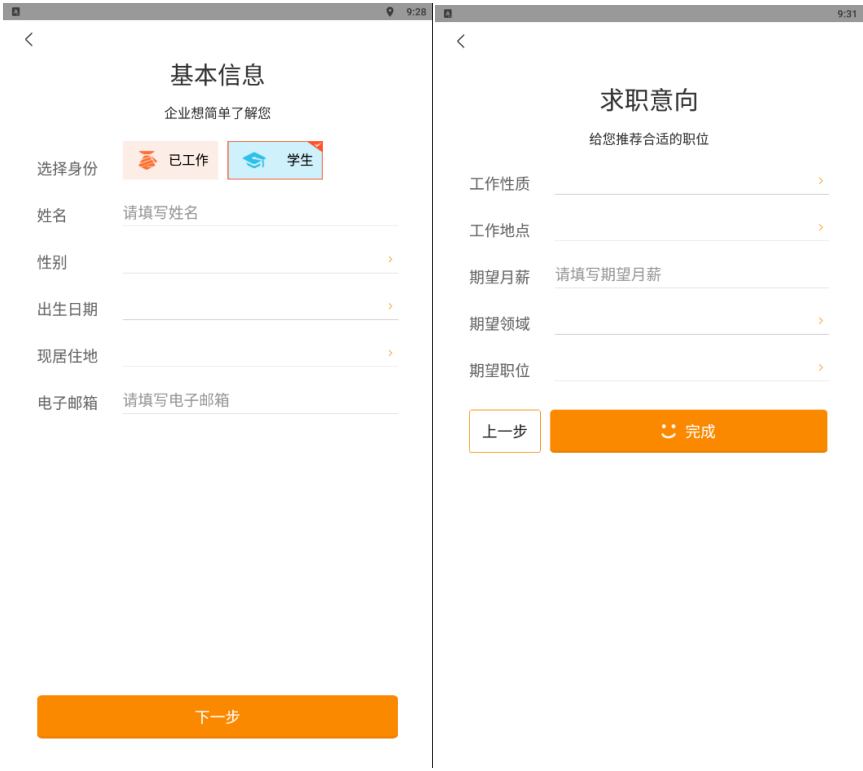The height and width of the screenshot is (771, 863).
Task: Select 学生 as your identity
Action: pos(275,160)
